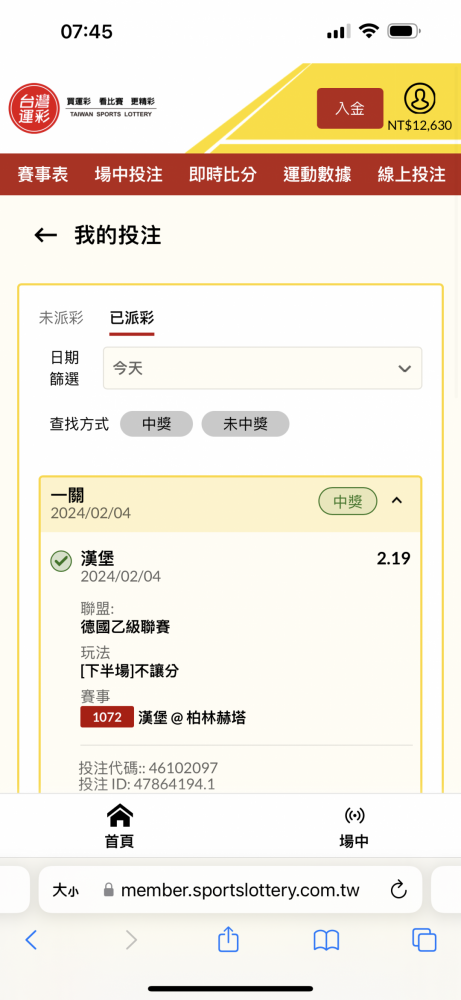Open the Safari bookmarks icon
Screen dimensions: 461x1000
pyautogui.click(x=326, y=940)
